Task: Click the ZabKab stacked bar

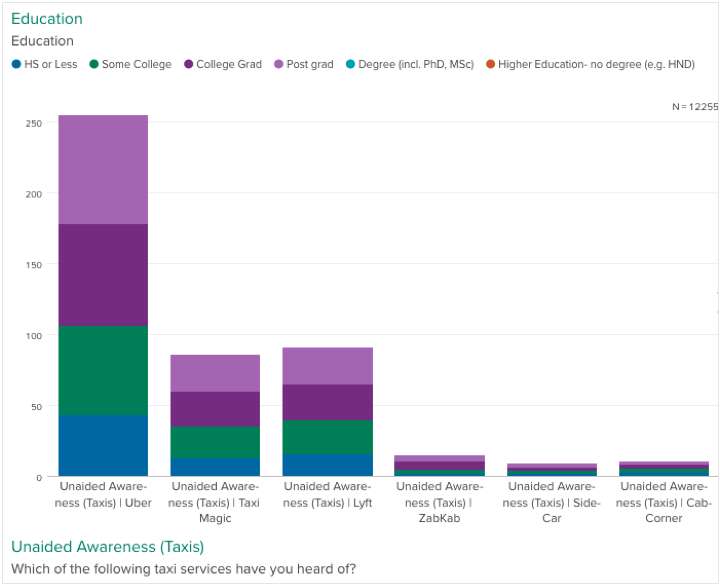Action: (439, 466)
